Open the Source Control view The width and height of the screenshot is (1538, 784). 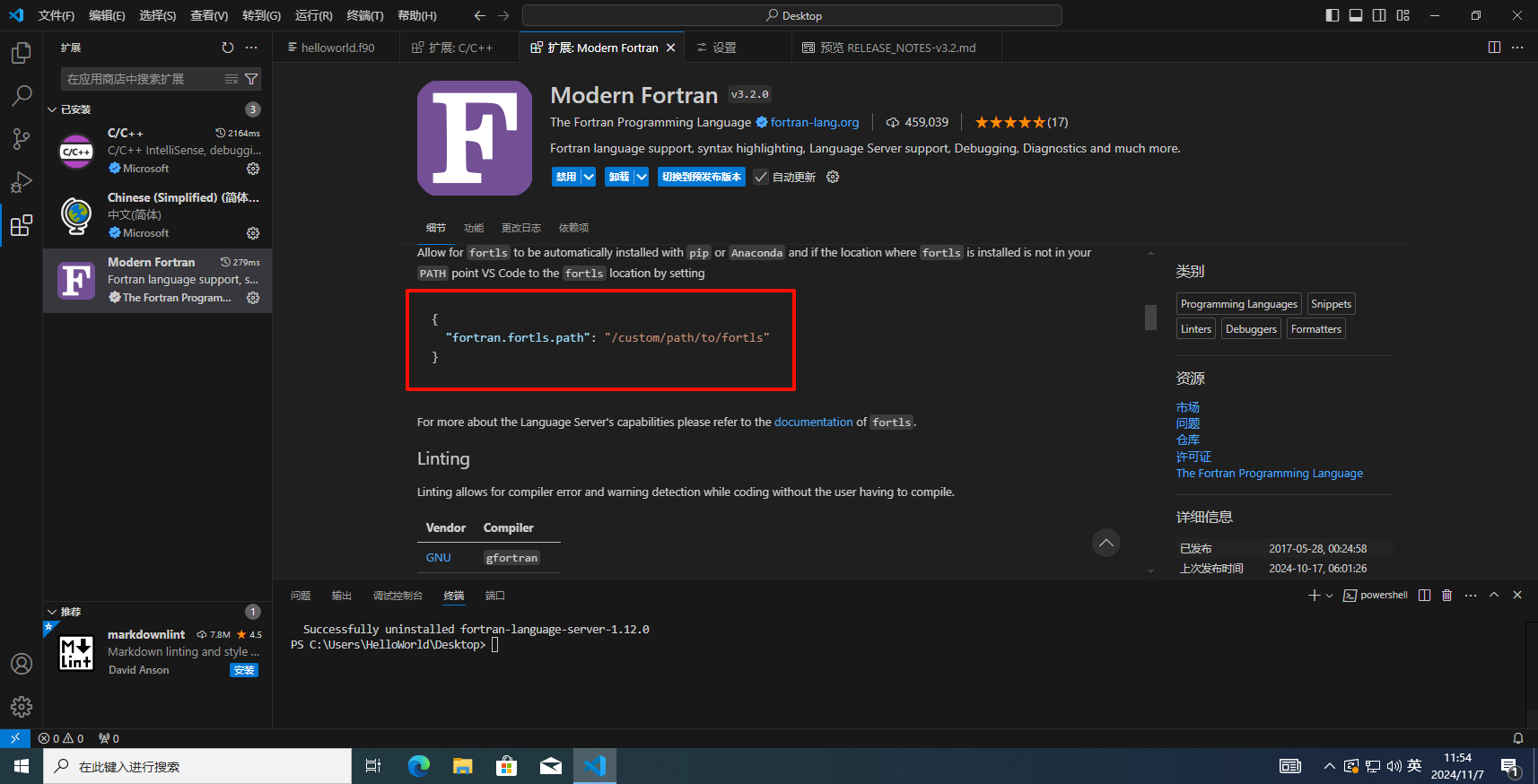22,138
